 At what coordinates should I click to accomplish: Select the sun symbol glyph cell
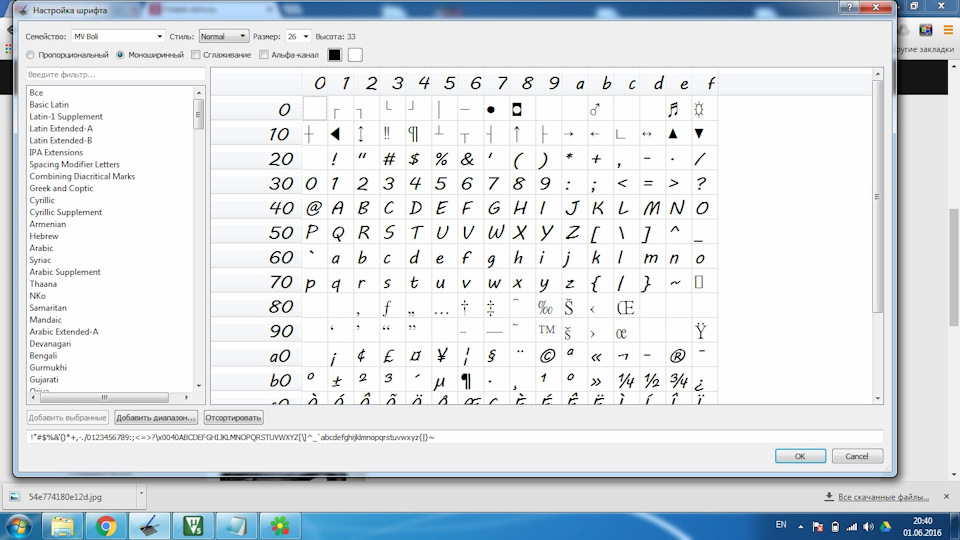(699, 110)
